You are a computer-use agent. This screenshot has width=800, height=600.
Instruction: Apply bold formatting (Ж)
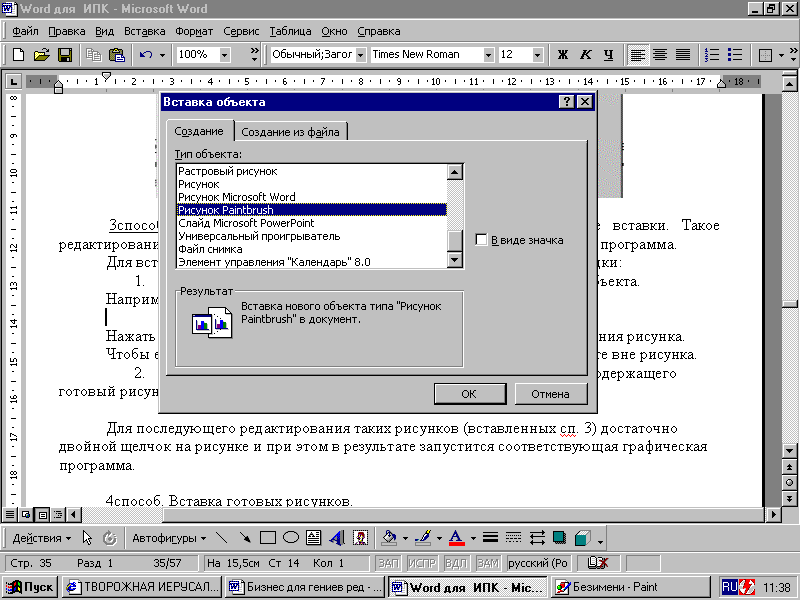pos(563,55)
